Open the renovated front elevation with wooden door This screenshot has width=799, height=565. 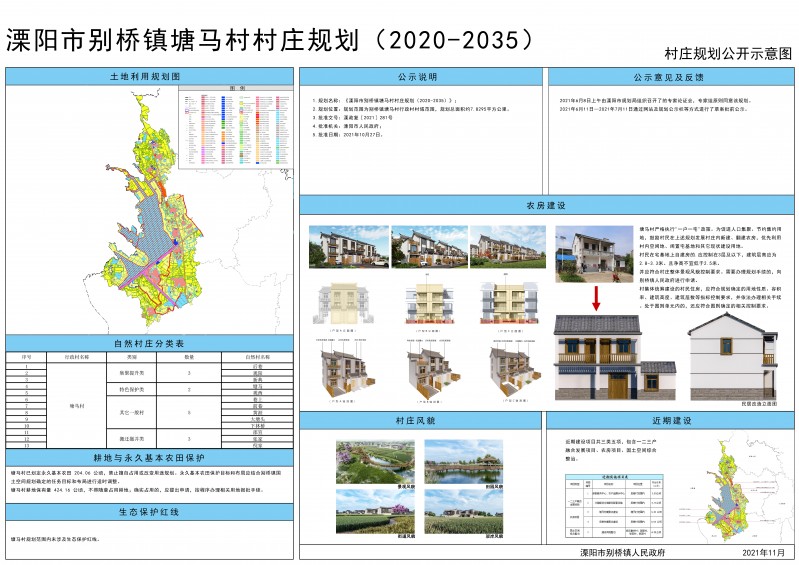615,357
